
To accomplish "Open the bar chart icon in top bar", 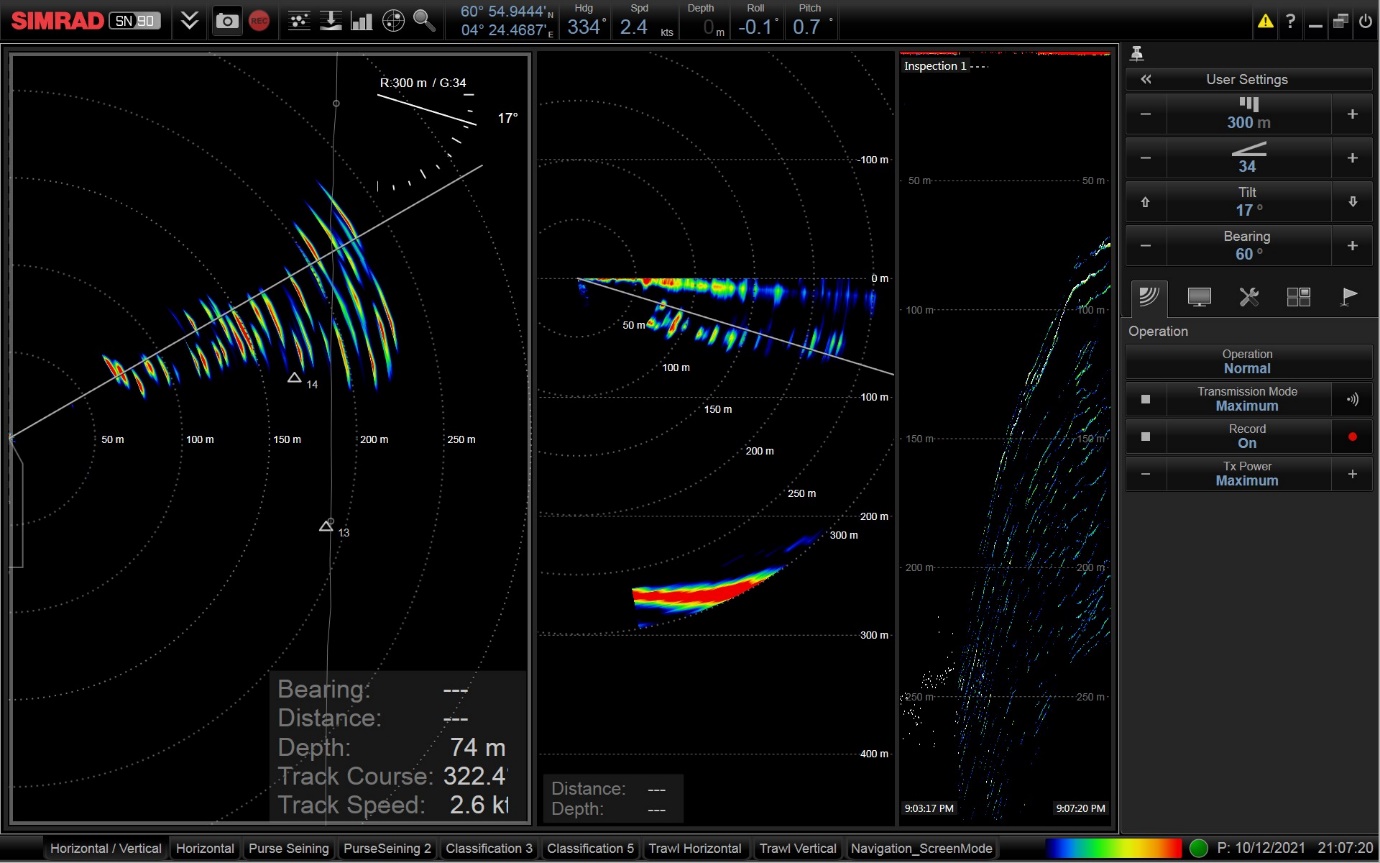I will tap(362, 21).
